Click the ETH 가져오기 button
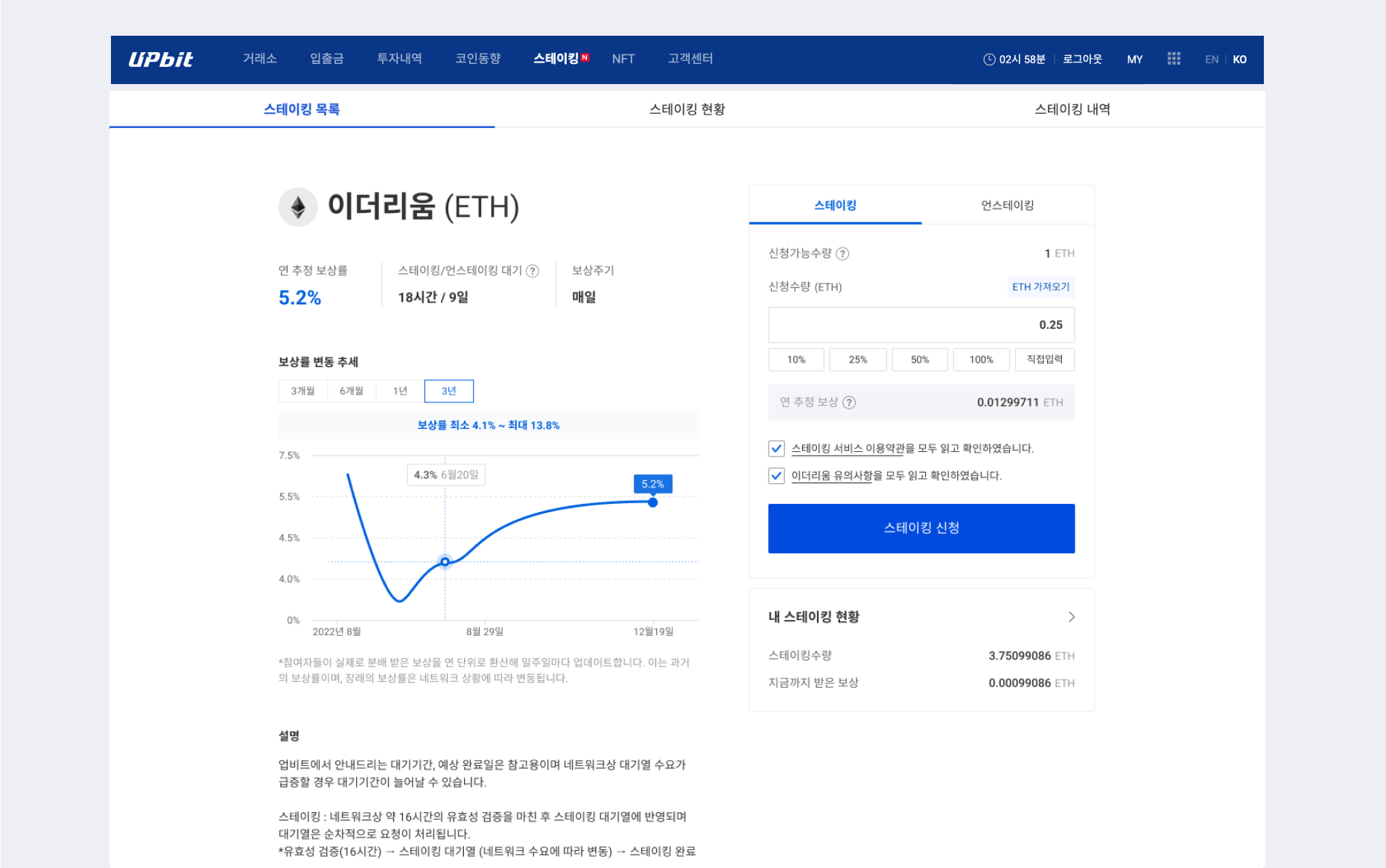 click(x=1040, y=287)
